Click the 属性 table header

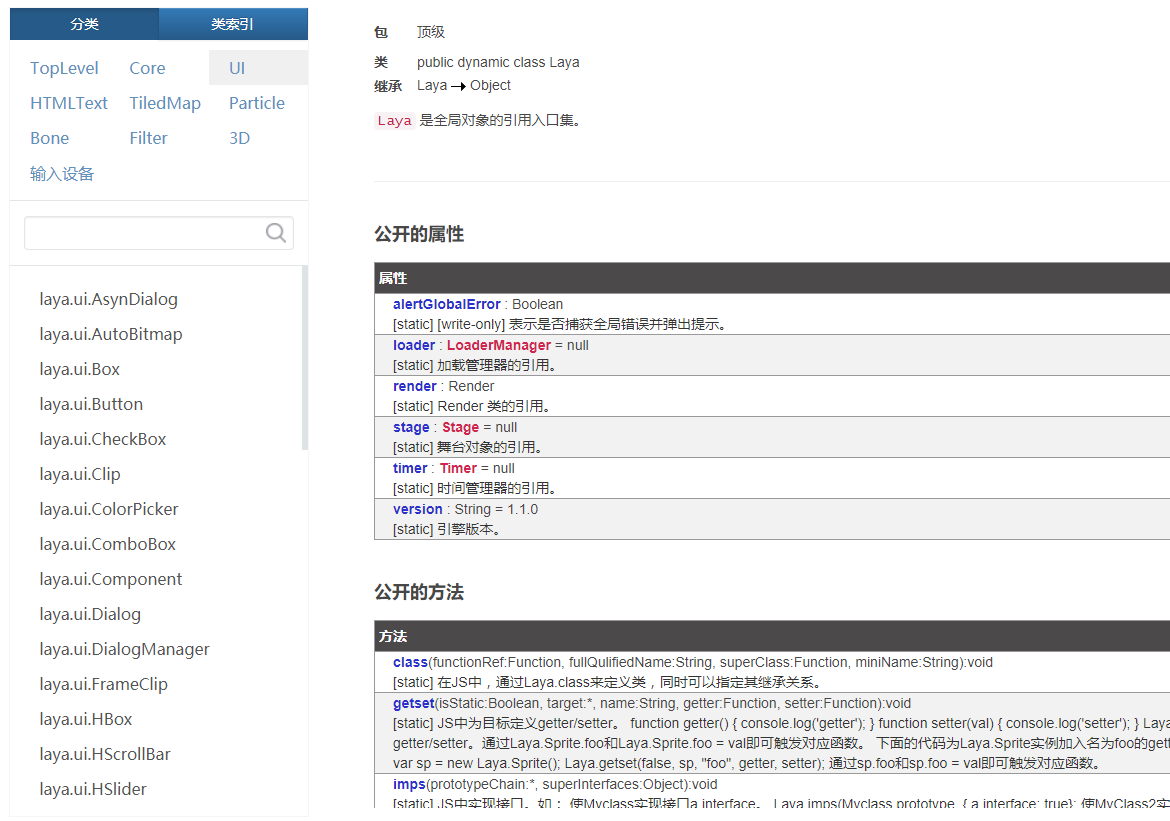(772, 278)
